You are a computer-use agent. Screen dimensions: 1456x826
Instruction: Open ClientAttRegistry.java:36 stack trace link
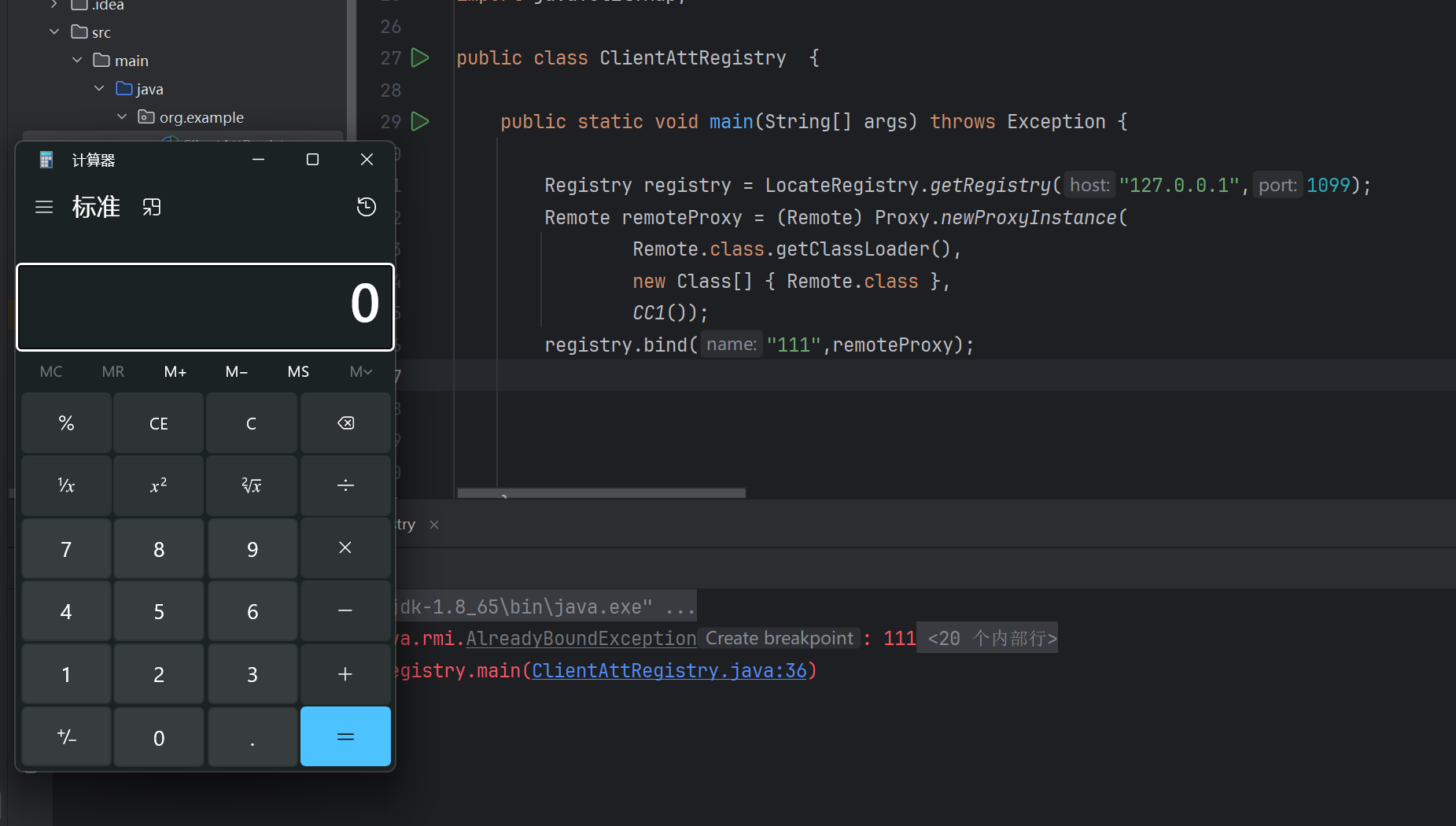pyautogui.click(x=669, y=670)
